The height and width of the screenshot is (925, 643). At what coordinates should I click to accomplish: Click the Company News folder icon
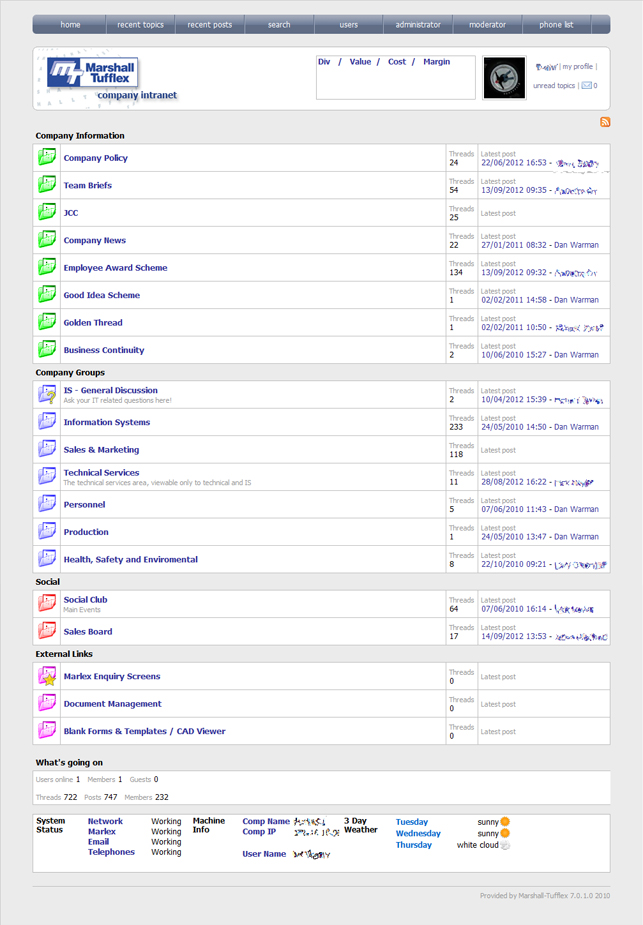click(47, 240)
